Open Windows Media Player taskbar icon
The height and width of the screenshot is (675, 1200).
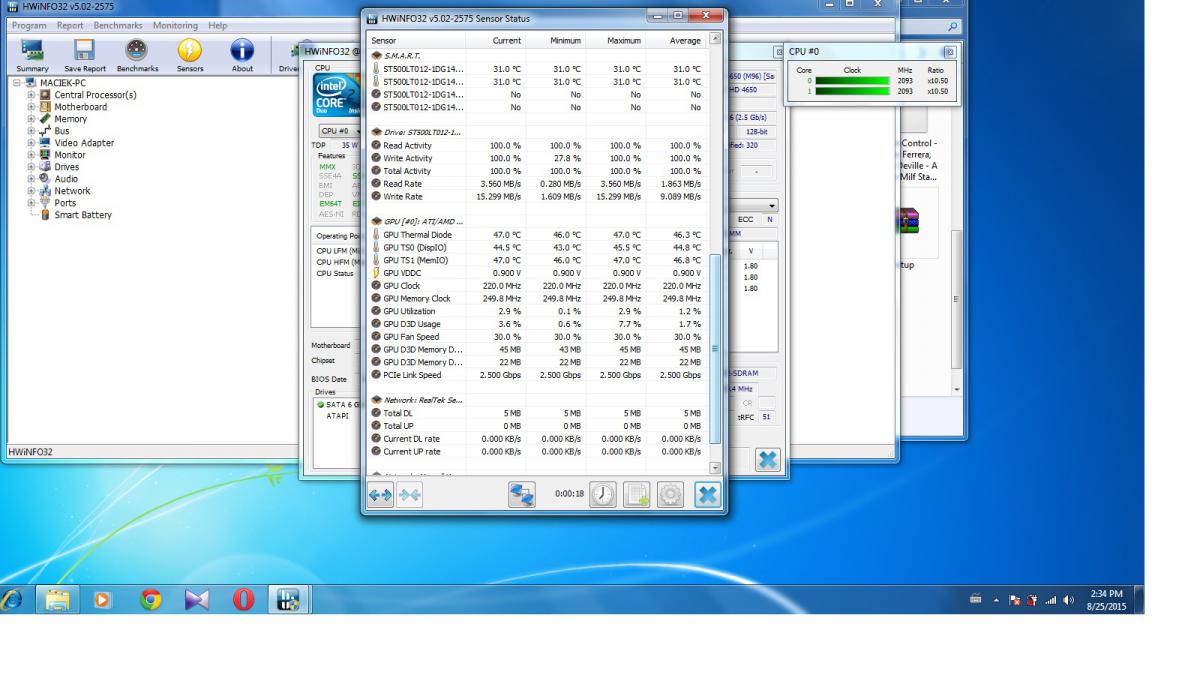pos(102,599)
